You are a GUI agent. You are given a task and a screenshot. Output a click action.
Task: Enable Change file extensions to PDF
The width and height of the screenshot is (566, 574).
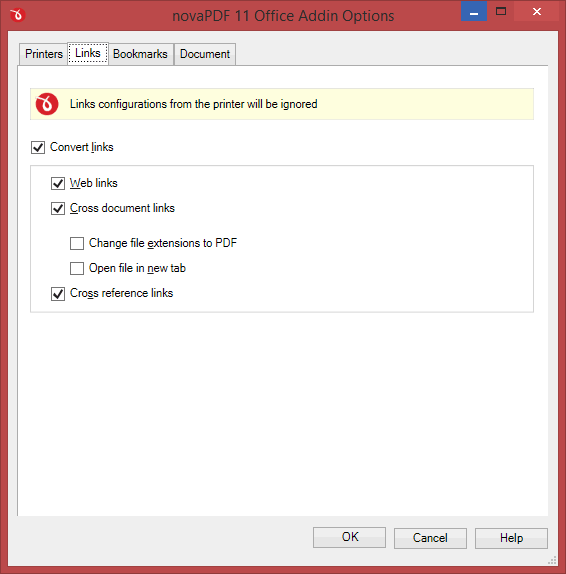(77, 243)
